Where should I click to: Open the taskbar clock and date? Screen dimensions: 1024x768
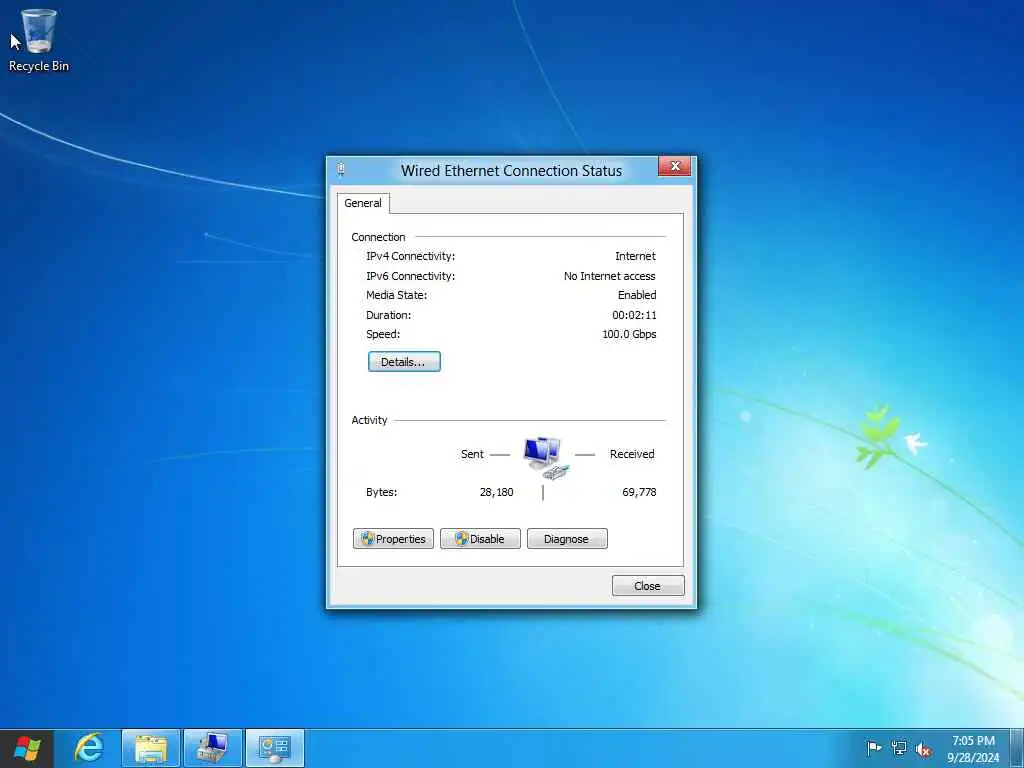973,749
